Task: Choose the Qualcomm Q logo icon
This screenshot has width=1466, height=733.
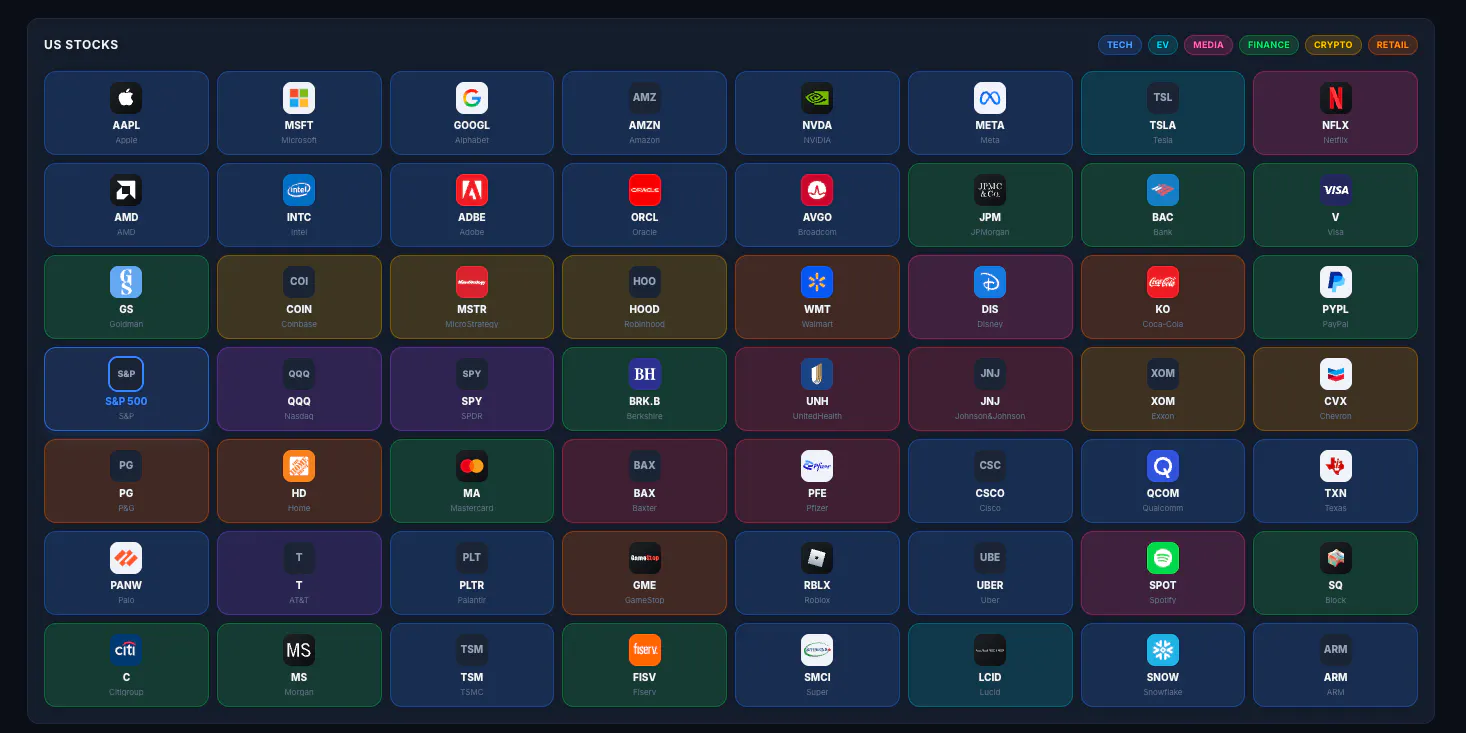Action: click(x=1163, y=466)
